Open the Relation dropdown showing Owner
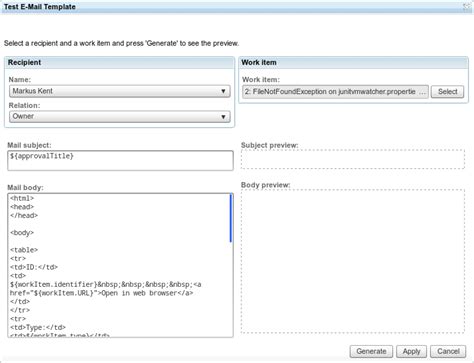Viewport: 474px width, 363px height. point(120,116)
